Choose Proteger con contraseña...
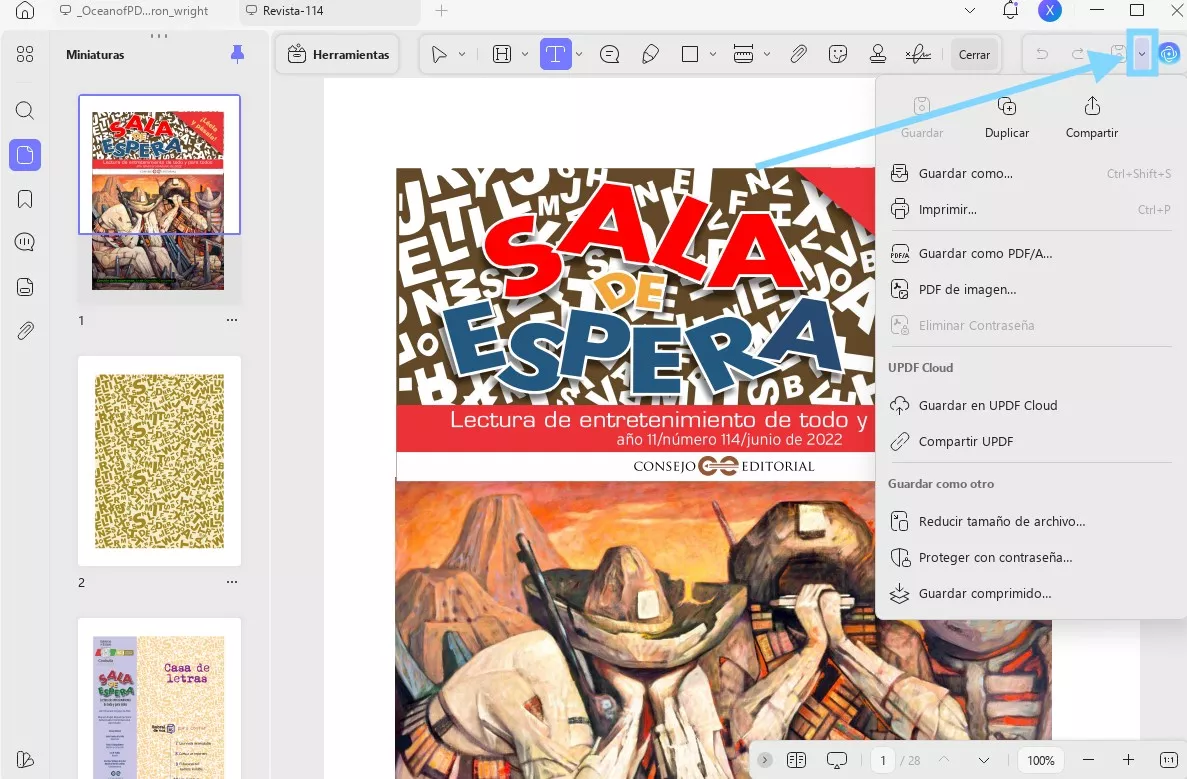Image resolution: width=1187 pixels, height=779 pixels. tap(1030, 557)
